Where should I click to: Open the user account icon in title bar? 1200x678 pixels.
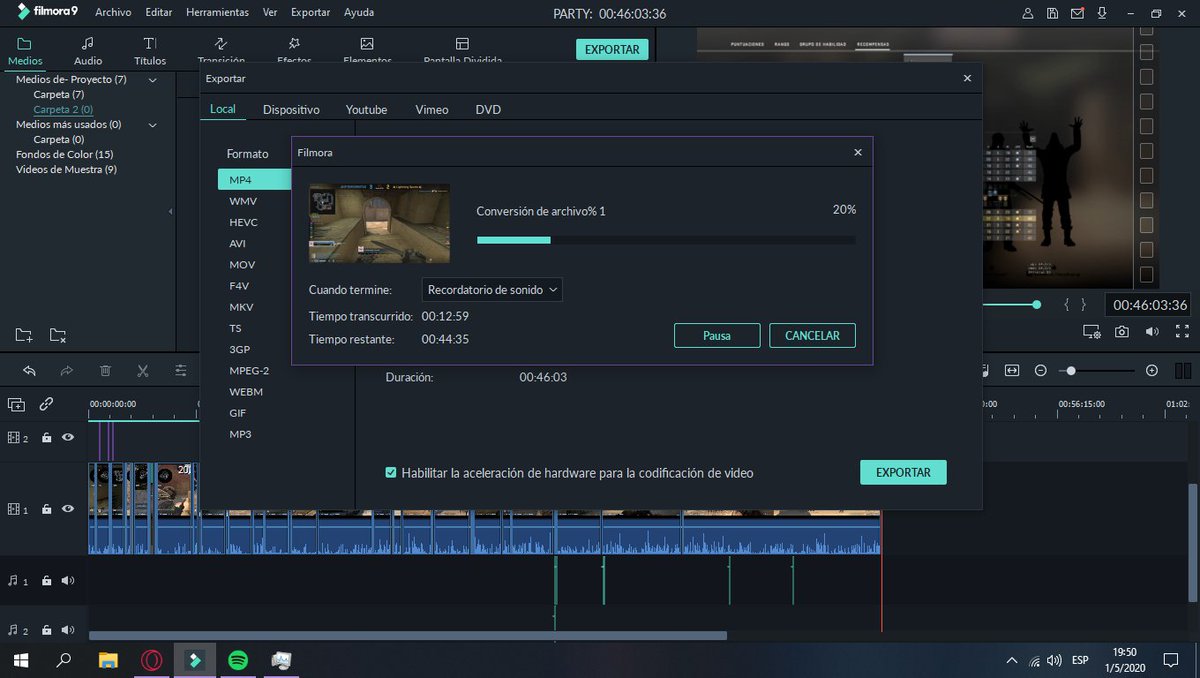tap(1029, 14)
